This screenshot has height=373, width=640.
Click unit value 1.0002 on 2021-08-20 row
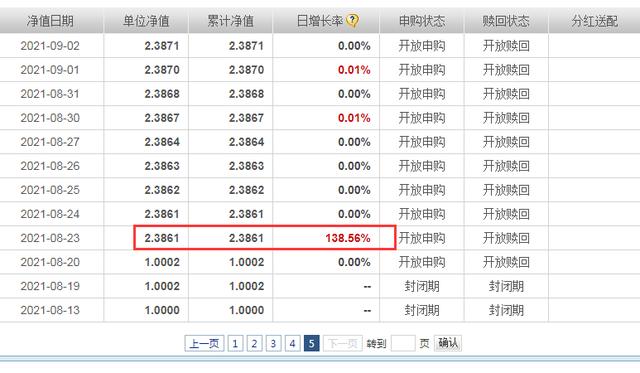point(162,262)
